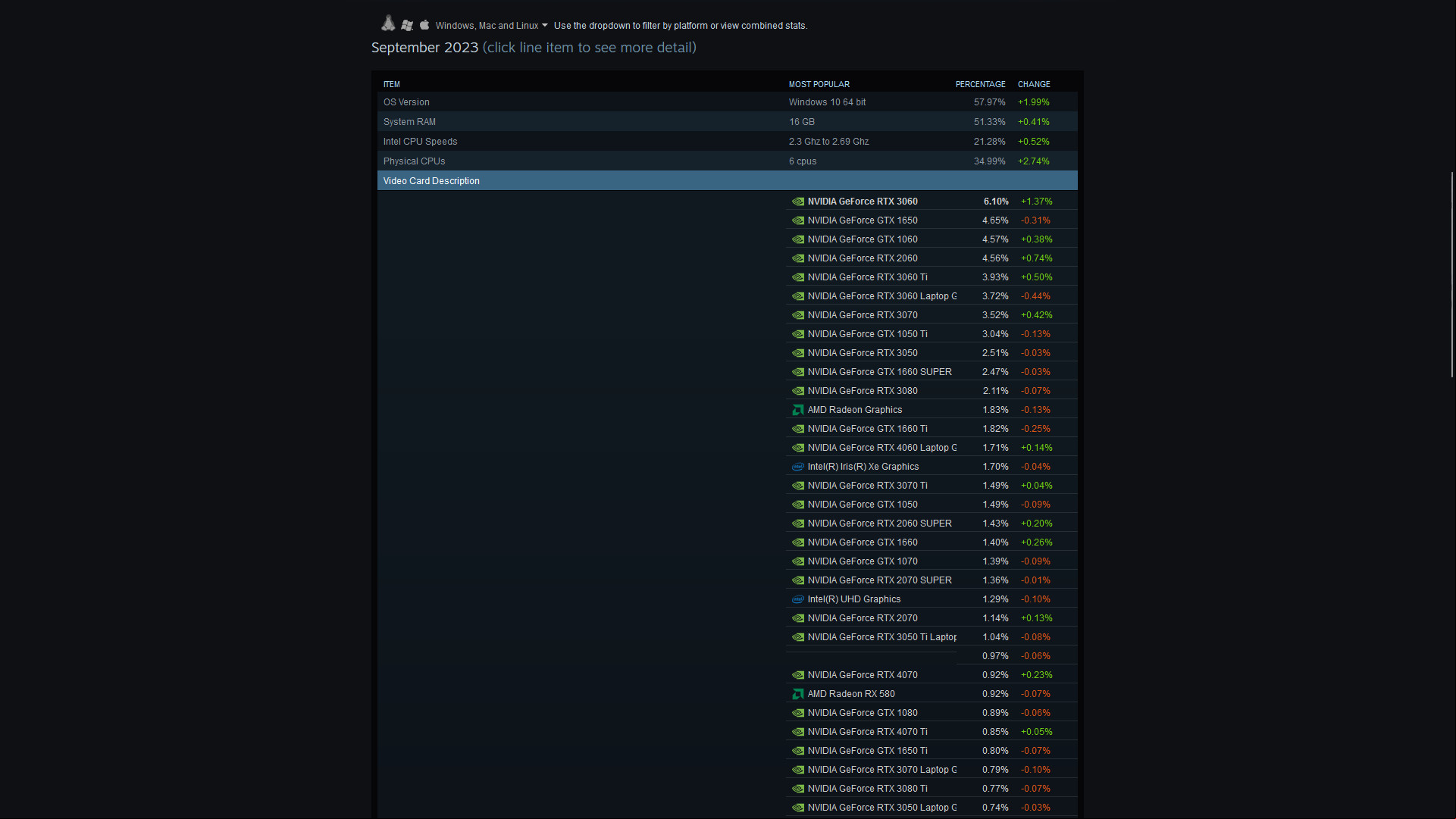
Task: Collapse the Video Card Description row
Action: pyautogui.click(x=727, y=181)
